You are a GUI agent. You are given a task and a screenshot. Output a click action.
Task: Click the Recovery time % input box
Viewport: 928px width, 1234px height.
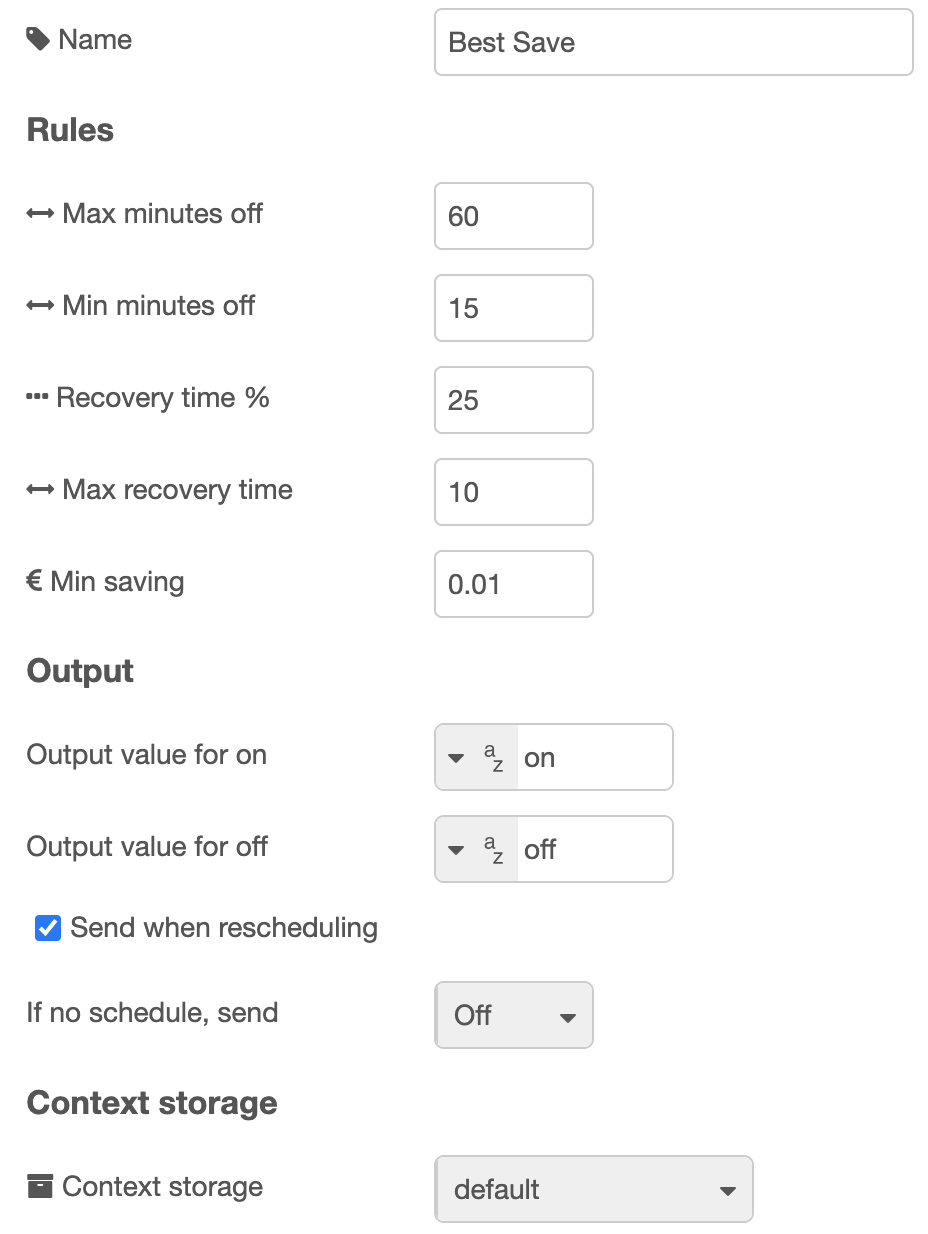[513, 400]
